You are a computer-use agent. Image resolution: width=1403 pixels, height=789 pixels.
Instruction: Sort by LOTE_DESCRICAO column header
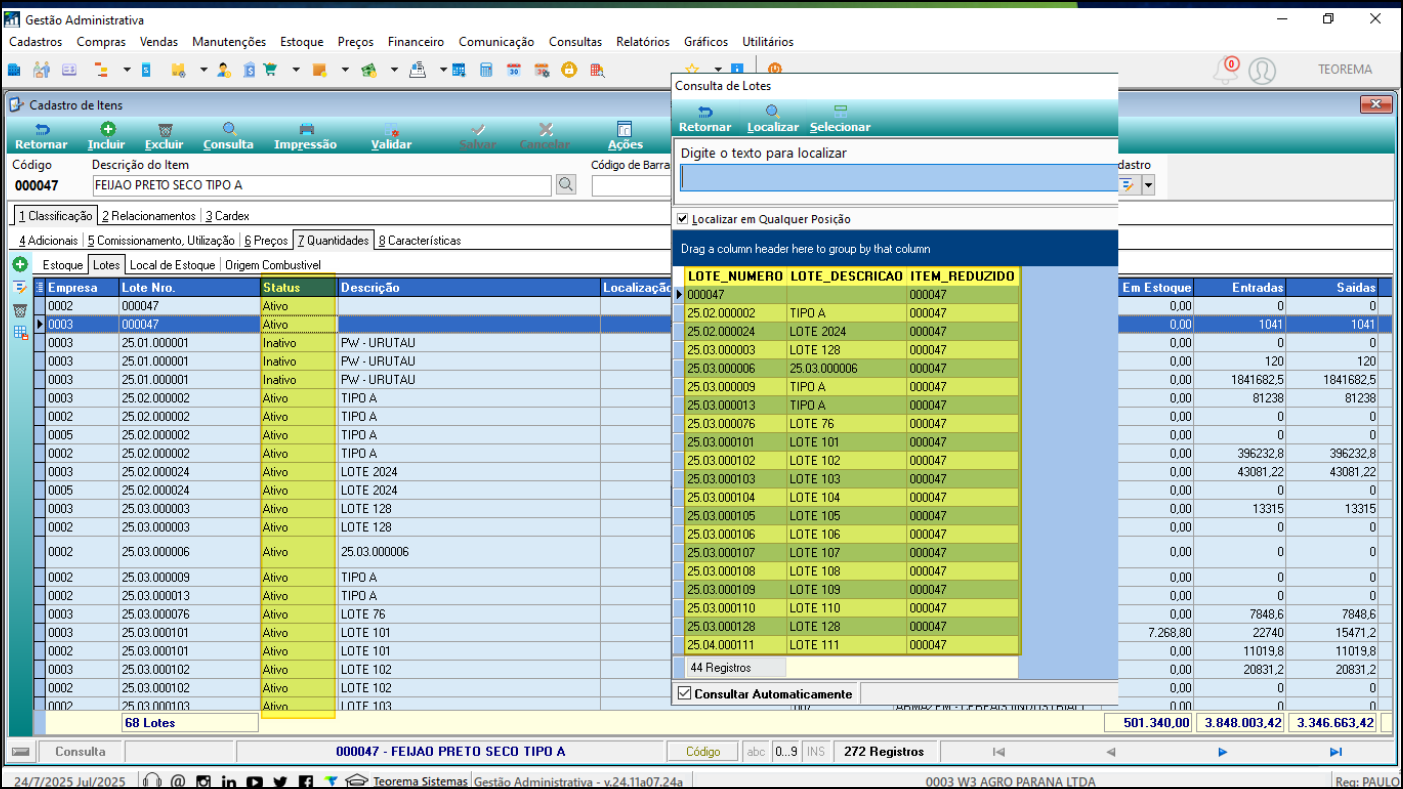[x=846, y=276]
